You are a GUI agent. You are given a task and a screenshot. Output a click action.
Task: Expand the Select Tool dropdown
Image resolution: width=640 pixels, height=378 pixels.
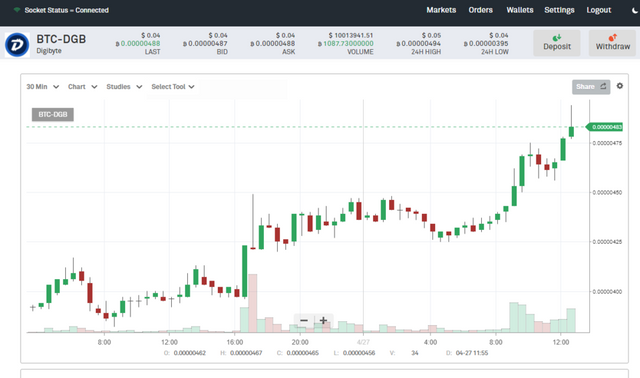point(173,87)
